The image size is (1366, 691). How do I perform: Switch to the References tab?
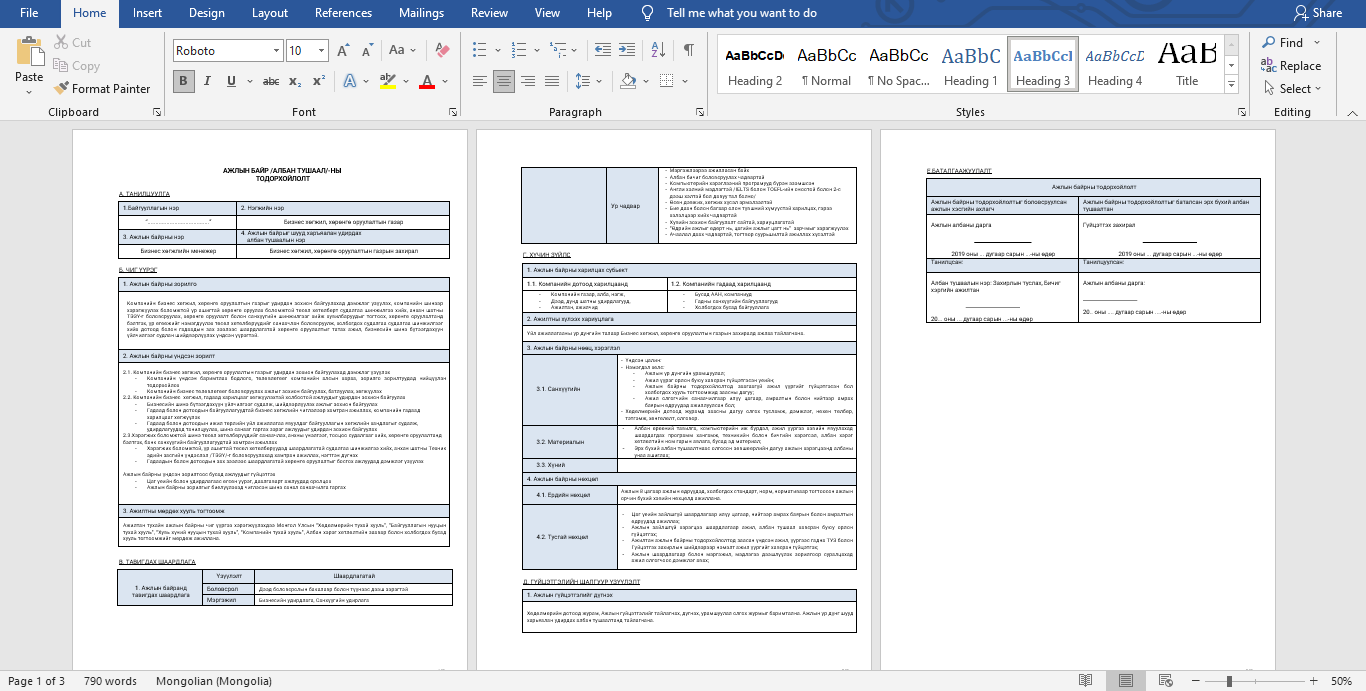tap(343, 13)
